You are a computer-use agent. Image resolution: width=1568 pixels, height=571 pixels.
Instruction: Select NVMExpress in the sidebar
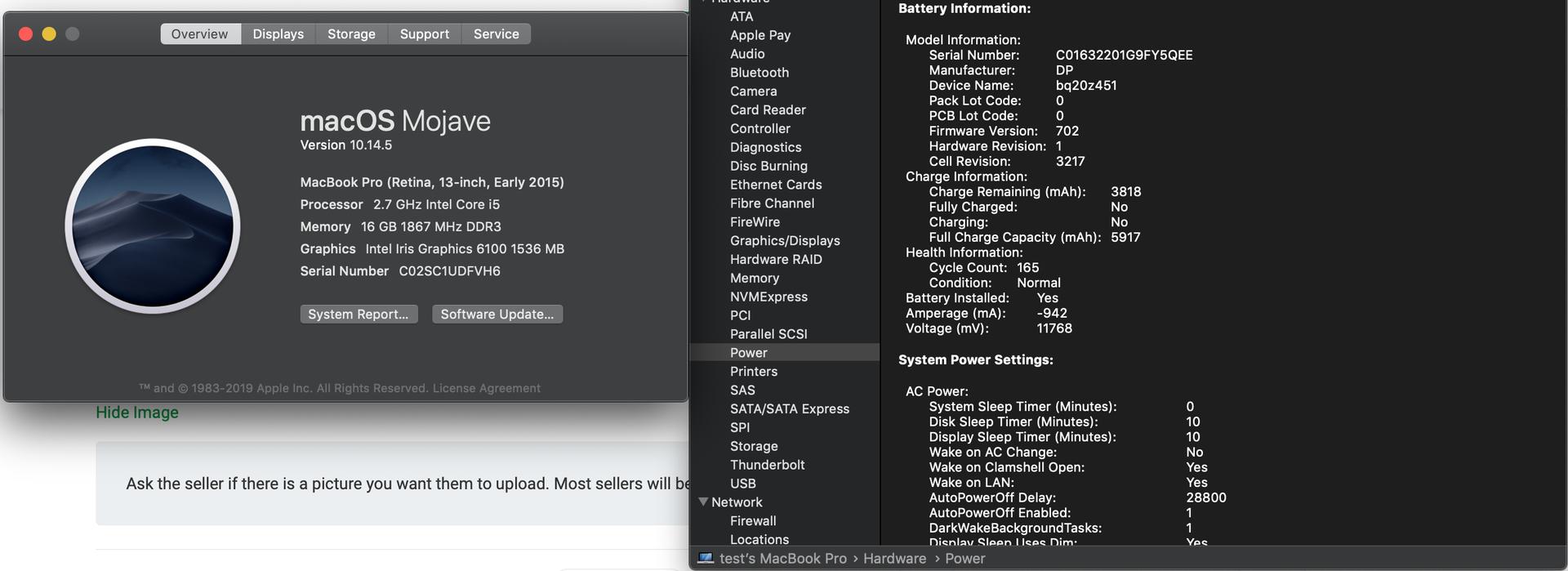tap(768, 297)
